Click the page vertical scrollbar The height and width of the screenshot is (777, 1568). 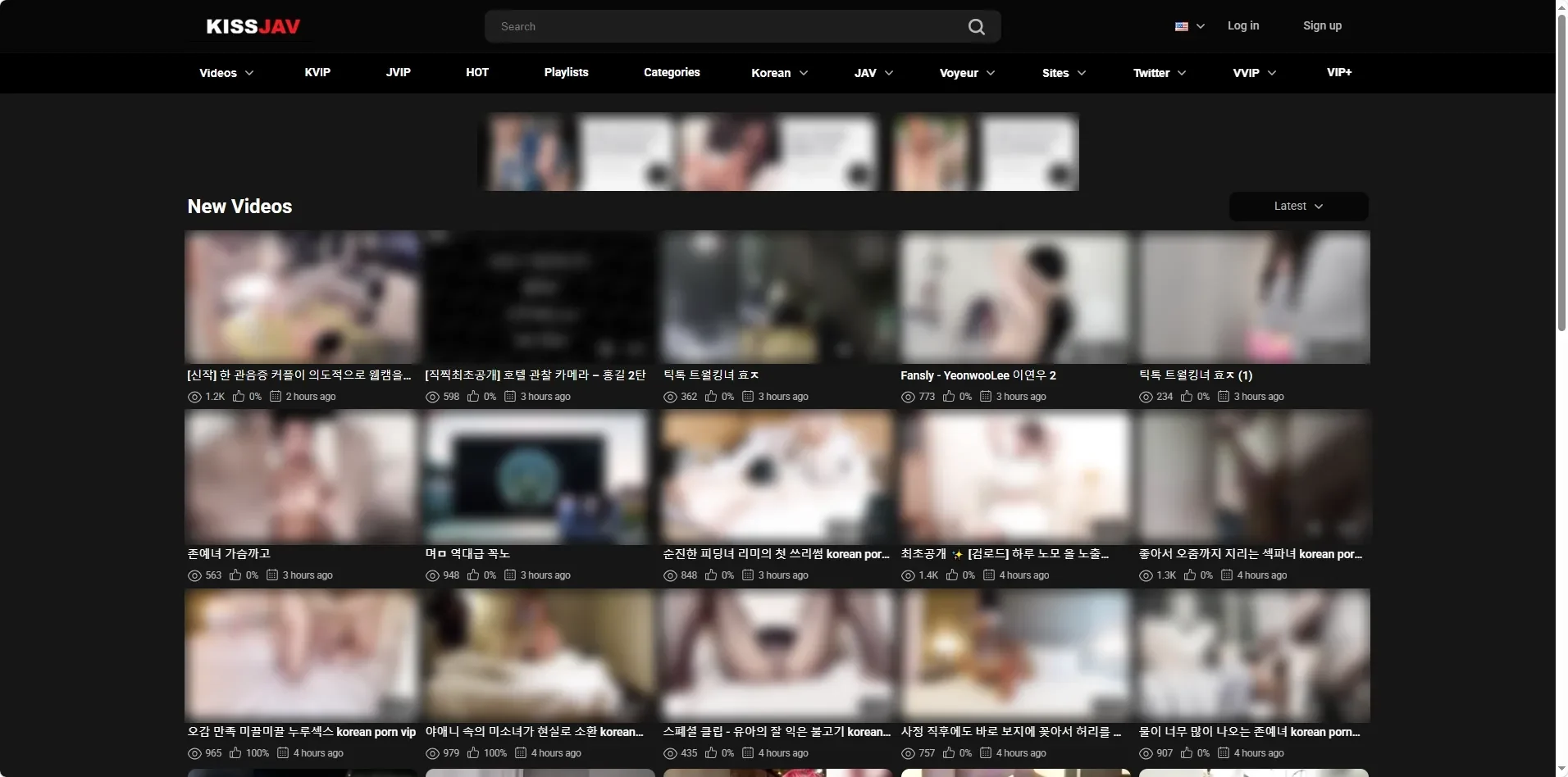tap(1561, 388)
